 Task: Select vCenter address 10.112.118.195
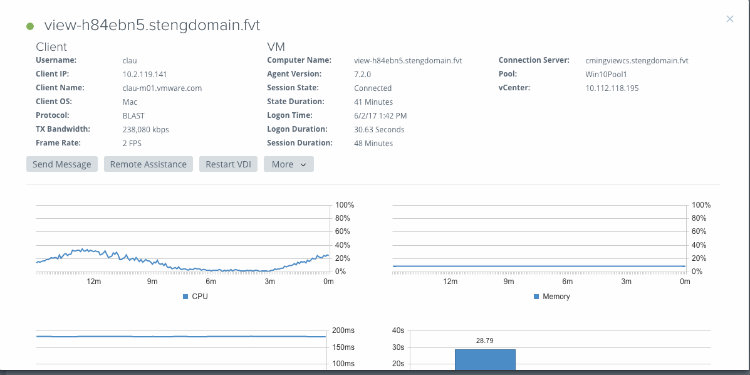(x=612, y=88)
